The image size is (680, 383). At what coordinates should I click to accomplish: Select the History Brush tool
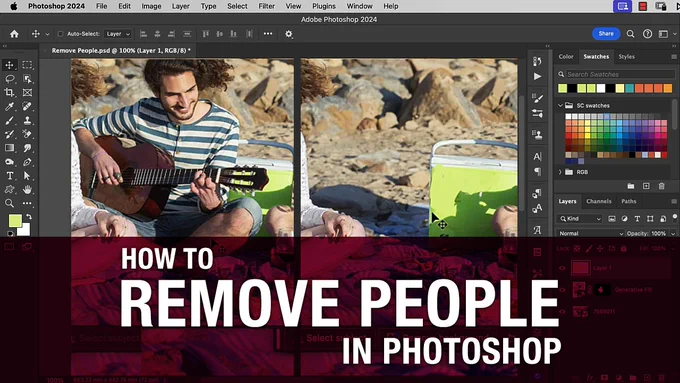[9, 134]
